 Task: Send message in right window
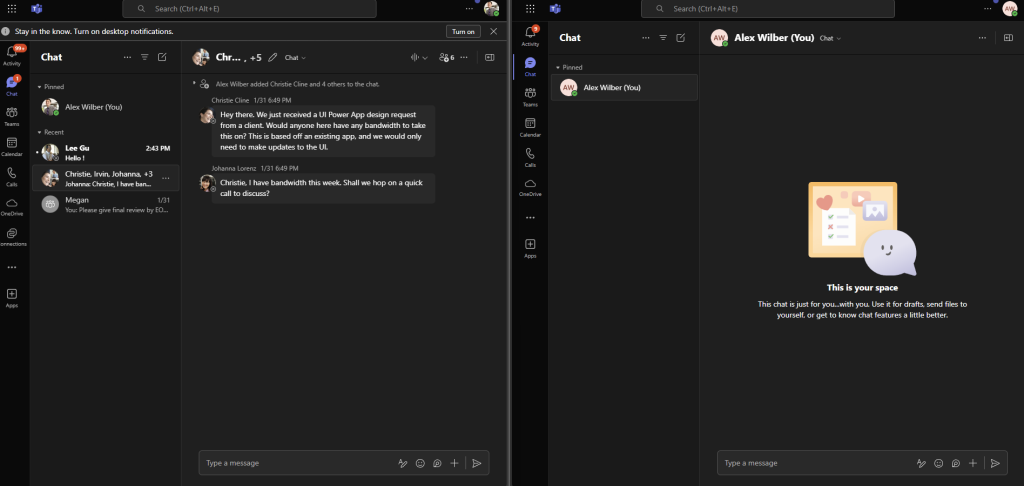click(995, 463)
